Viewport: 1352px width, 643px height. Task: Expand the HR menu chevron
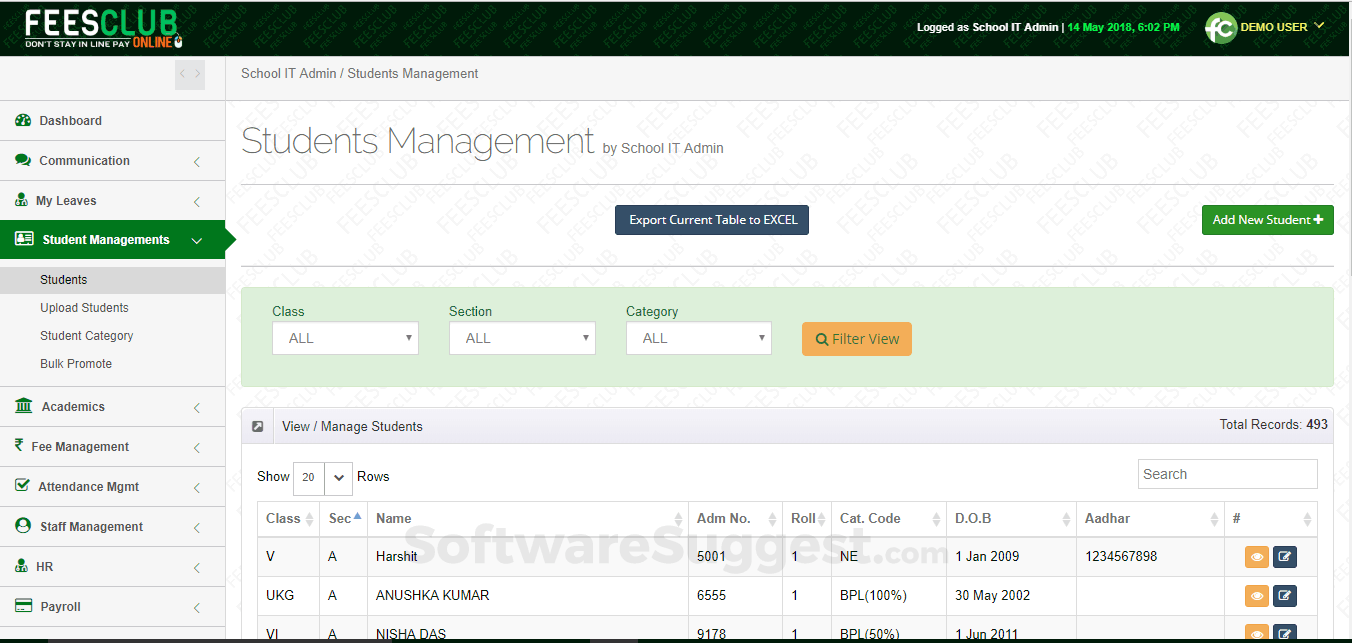196,567
